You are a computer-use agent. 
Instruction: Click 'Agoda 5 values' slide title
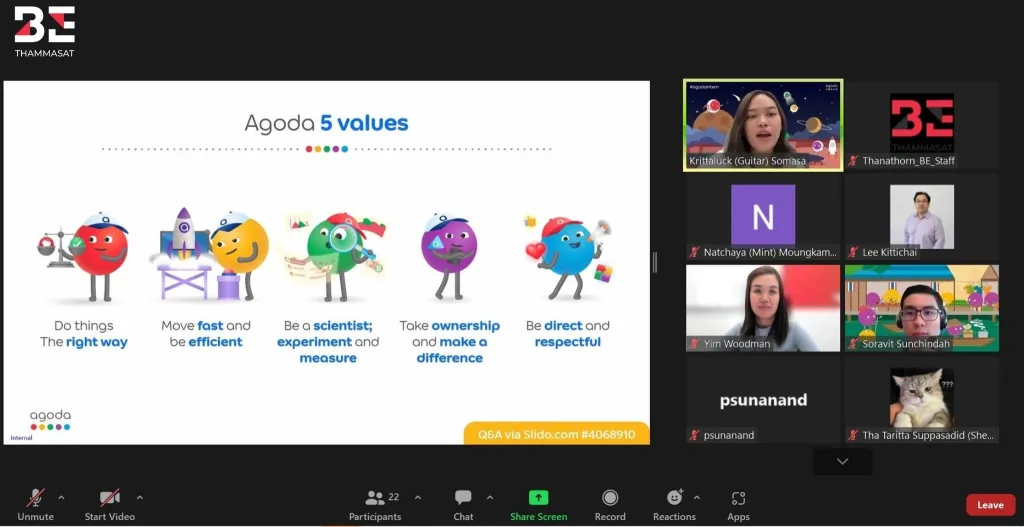coord(327,123)
